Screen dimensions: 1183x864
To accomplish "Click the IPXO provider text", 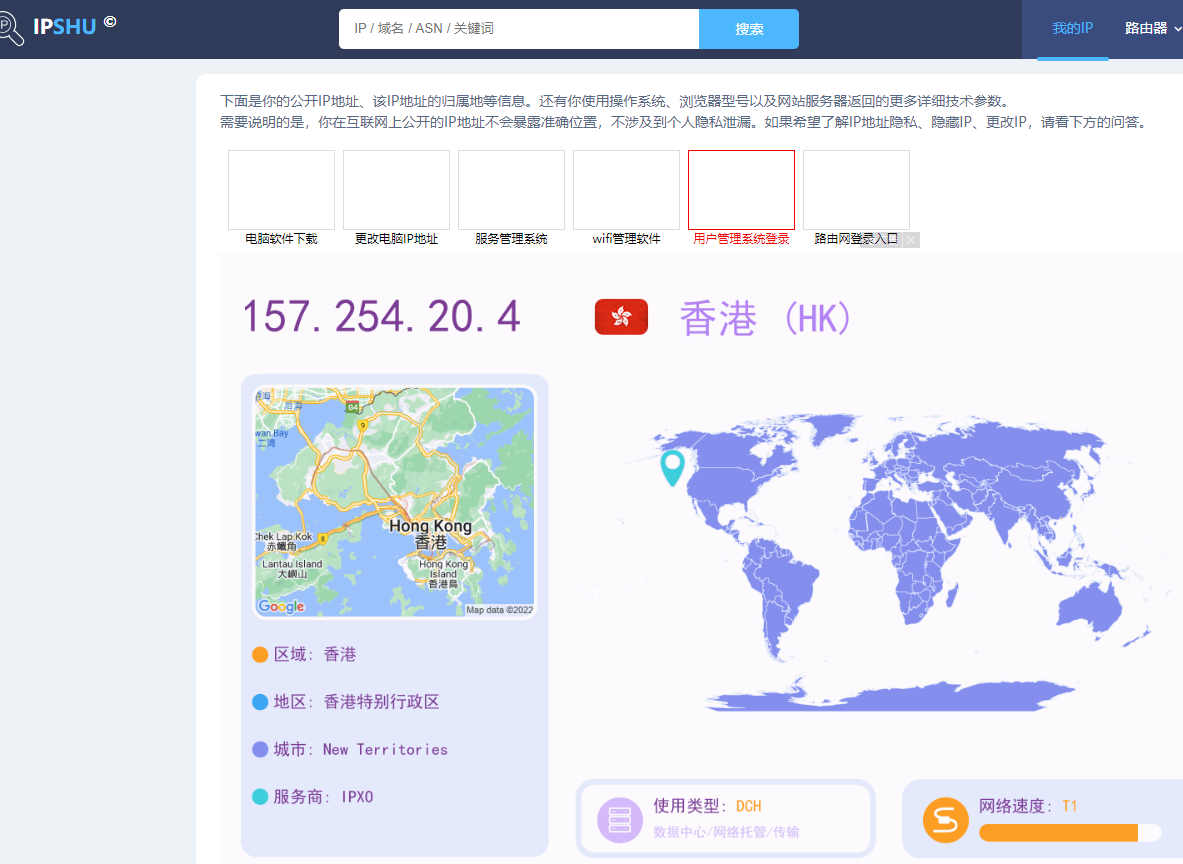I will [x=358, y=797].
